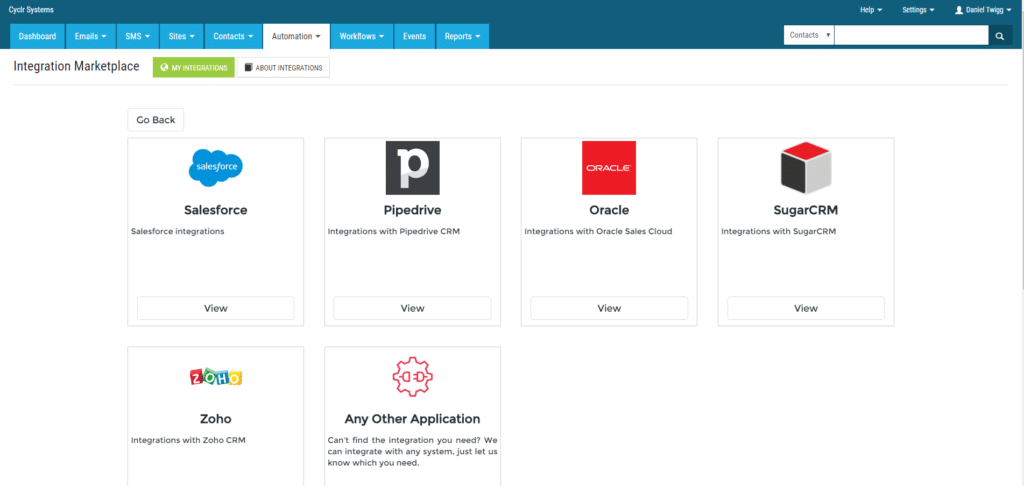Screen dimensions: 1024x486
Task: Expand the Workflows menu
Action: [362, 37]
